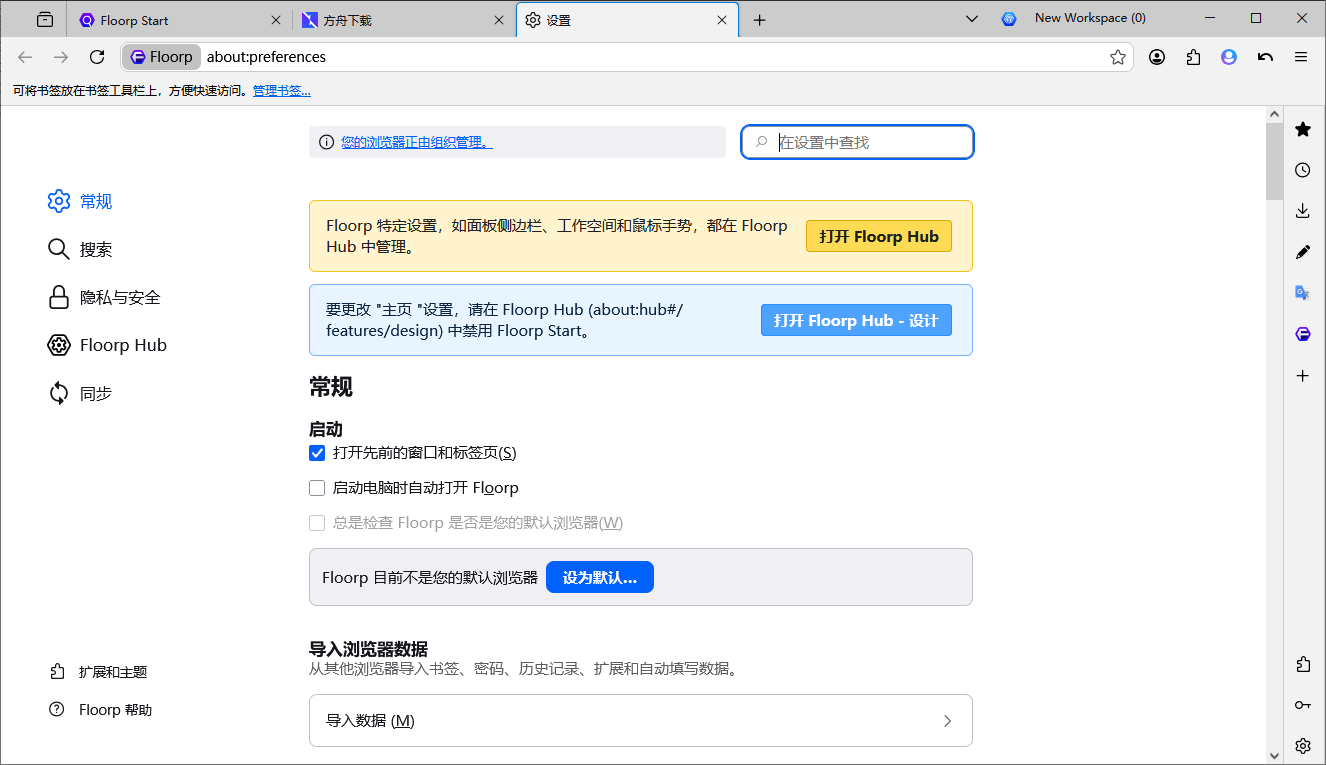Open the passwords key icon in right sidebar

pyautogui.click(x=1303, y=704)
